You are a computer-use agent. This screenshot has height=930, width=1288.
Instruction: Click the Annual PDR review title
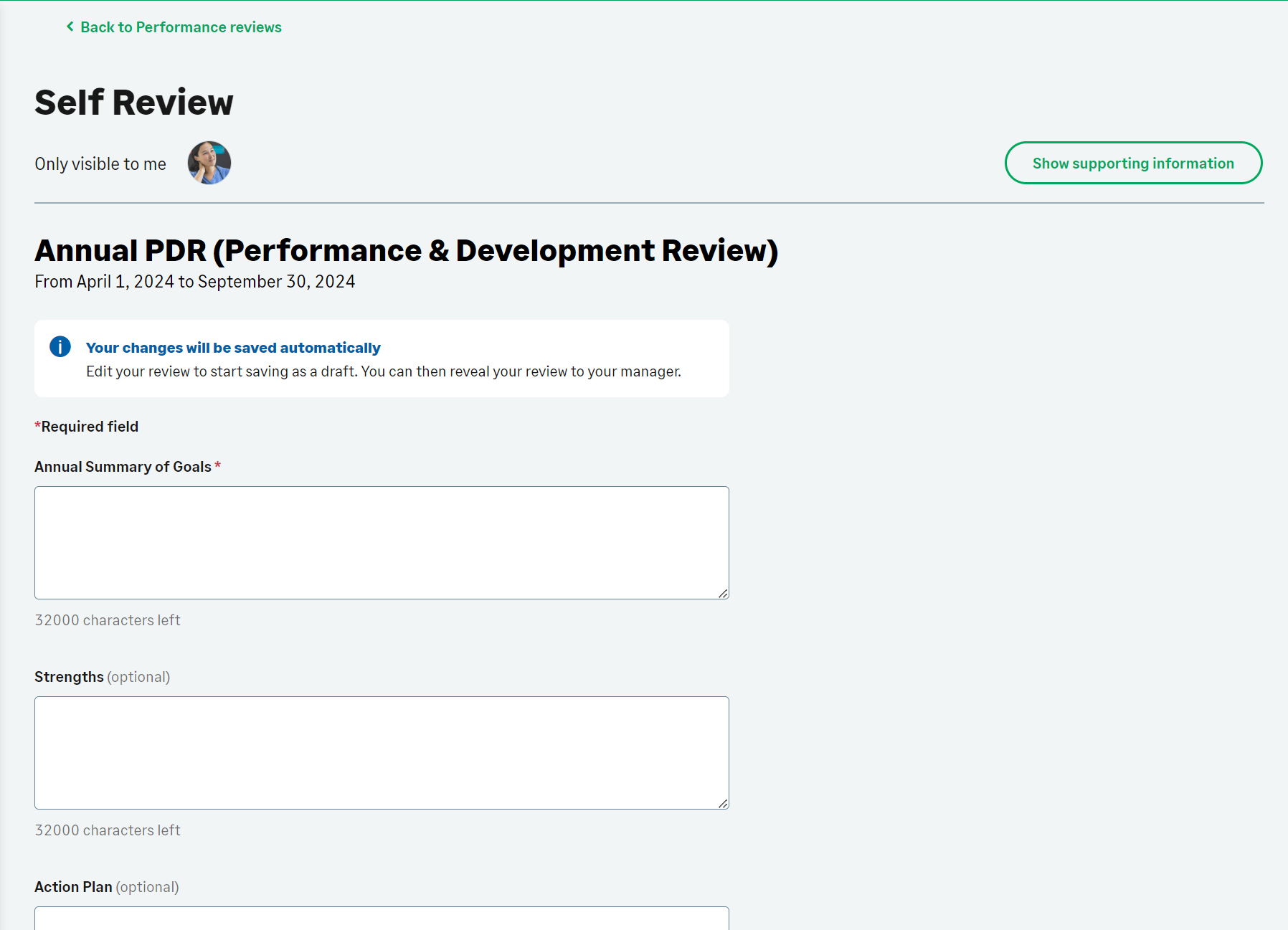pyautogui.click(x=406, y=251)
